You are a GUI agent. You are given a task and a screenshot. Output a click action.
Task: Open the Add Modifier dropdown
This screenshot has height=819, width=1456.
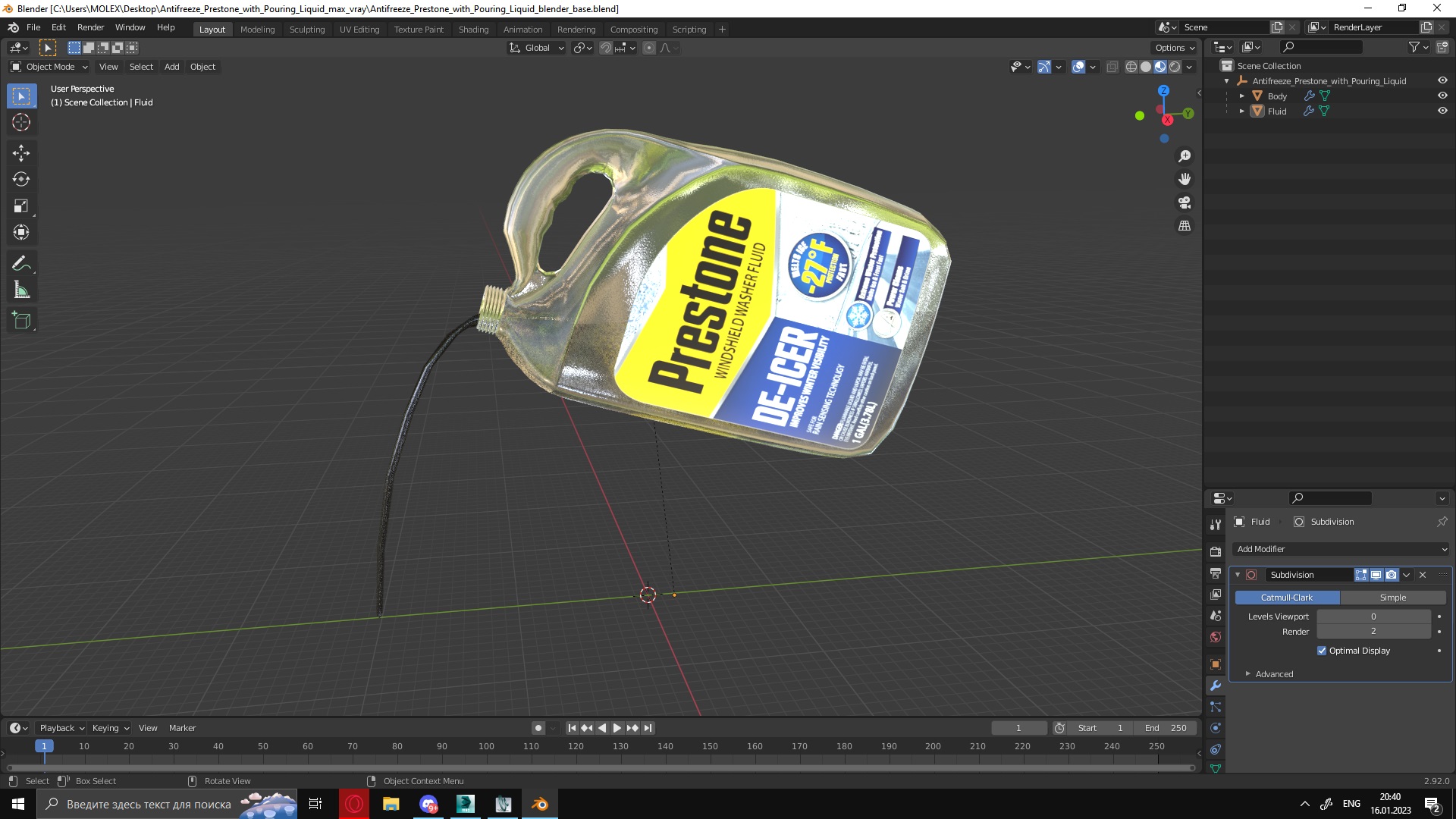click(x=1341, y=549)
